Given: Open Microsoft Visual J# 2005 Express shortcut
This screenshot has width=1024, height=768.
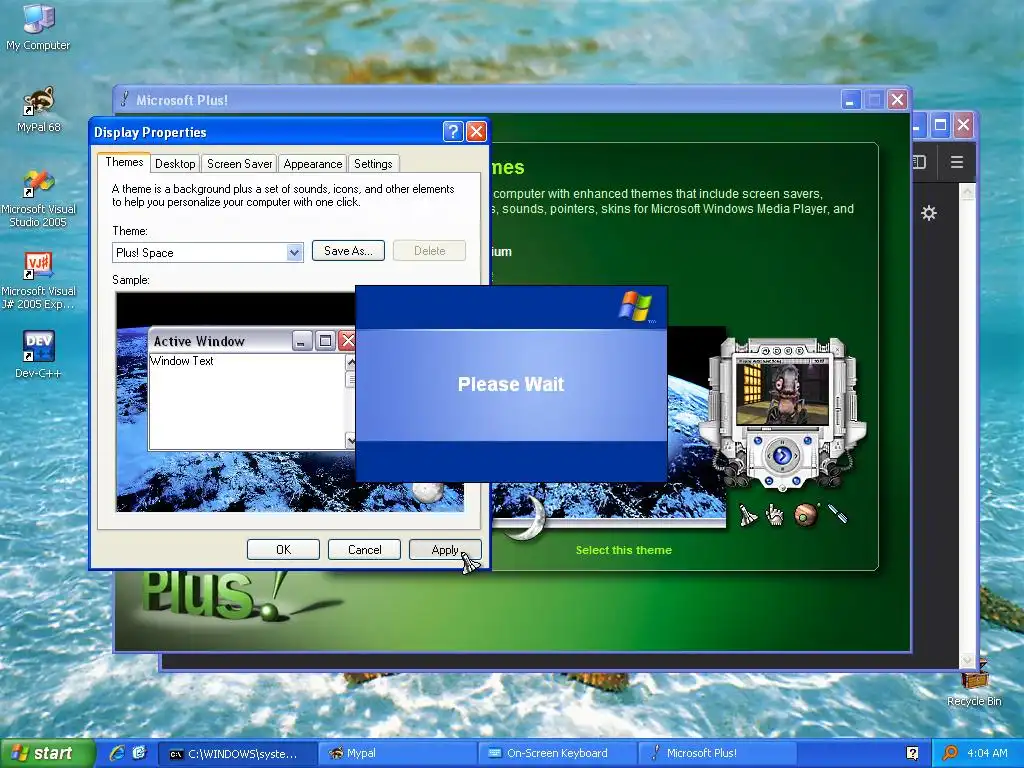Looking at the screenshot, I should (x=38, y=281).
